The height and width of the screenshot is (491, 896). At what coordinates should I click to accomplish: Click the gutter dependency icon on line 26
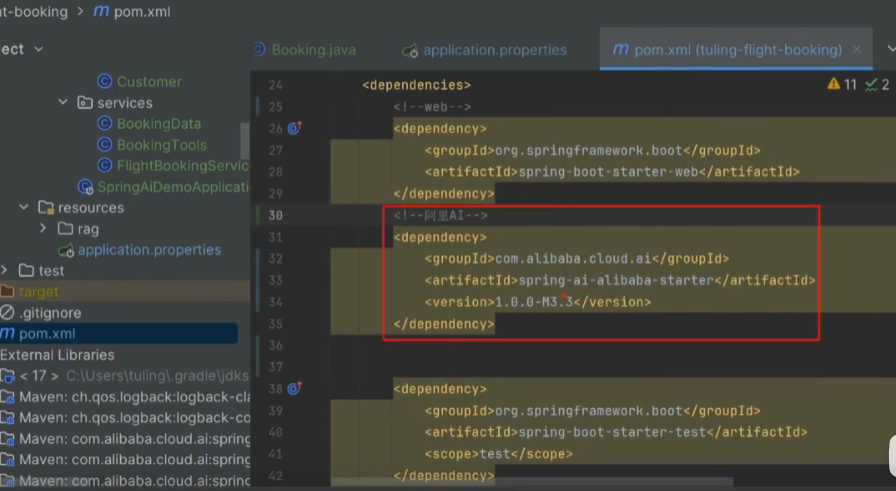tap(294, 128)
